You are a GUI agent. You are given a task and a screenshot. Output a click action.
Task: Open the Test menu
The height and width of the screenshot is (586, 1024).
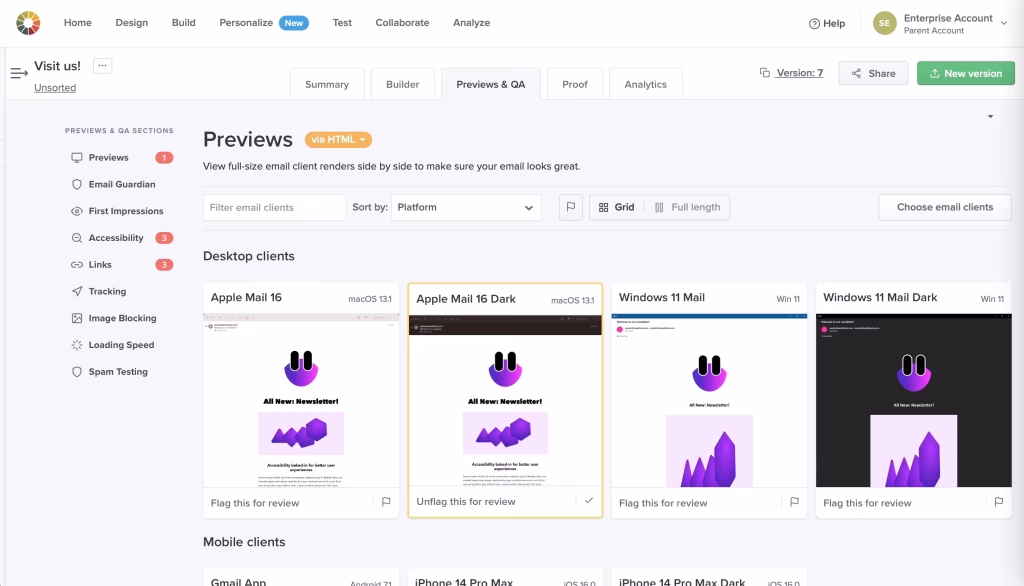pyautogui.click(x=342, y=22)
